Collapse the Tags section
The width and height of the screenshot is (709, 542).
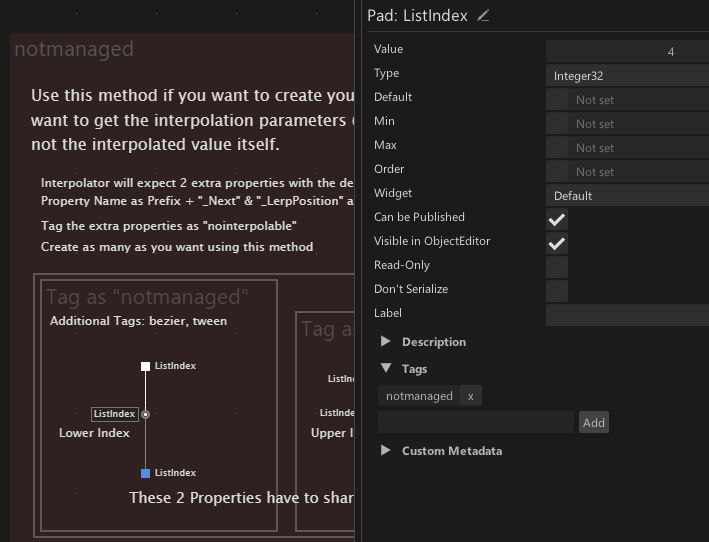click(x=386, y=369)
